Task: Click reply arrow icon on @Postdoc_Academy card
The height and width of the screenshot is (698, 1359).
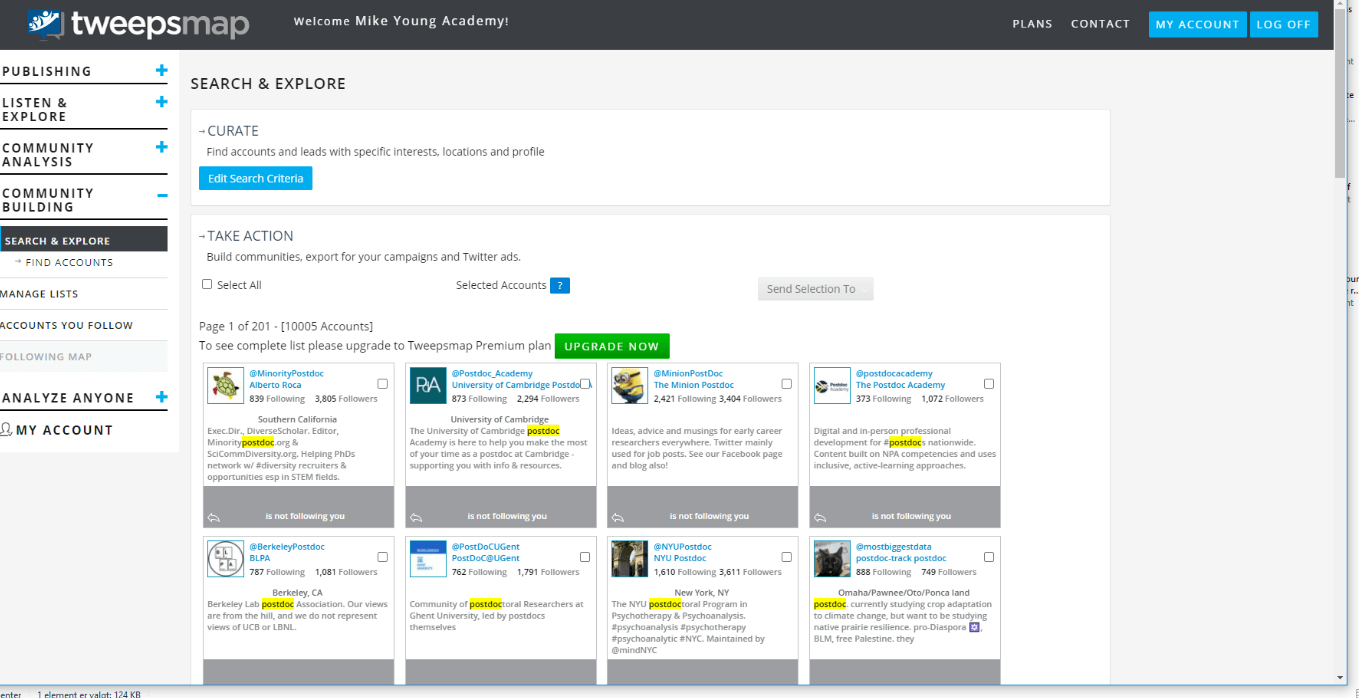Action: (x=416, y=517)
